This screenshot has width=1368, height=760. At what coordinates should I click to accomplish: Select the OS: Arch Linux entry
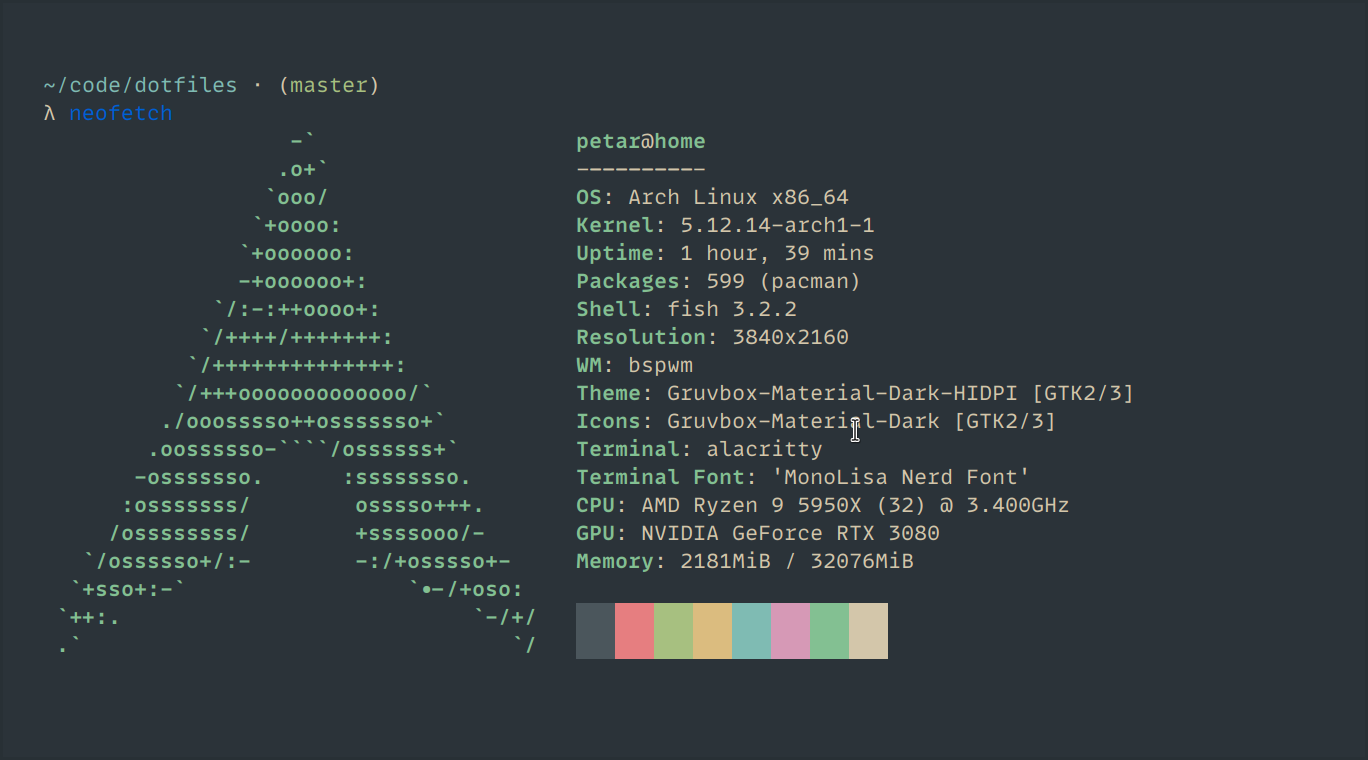tap(712, 197)
